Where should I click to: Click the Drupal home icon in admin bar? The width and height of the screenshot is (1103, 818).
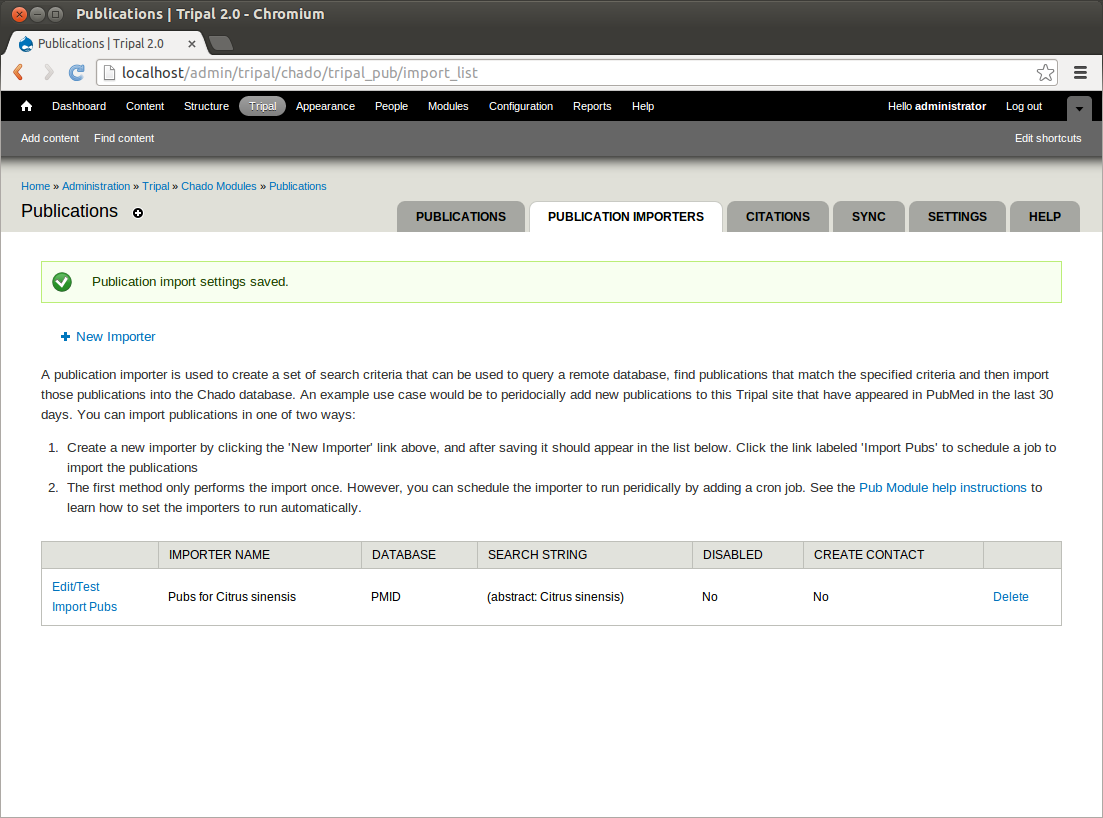pos(27,106)
